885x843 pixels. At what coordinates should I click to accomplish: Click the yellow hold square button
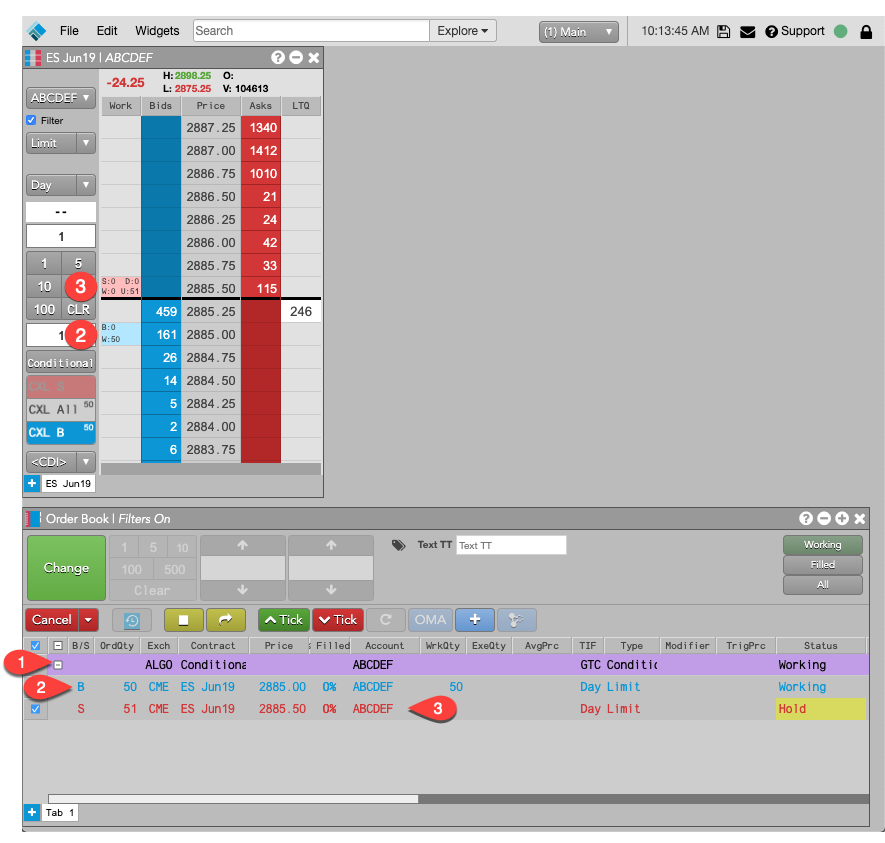(183, 620)
